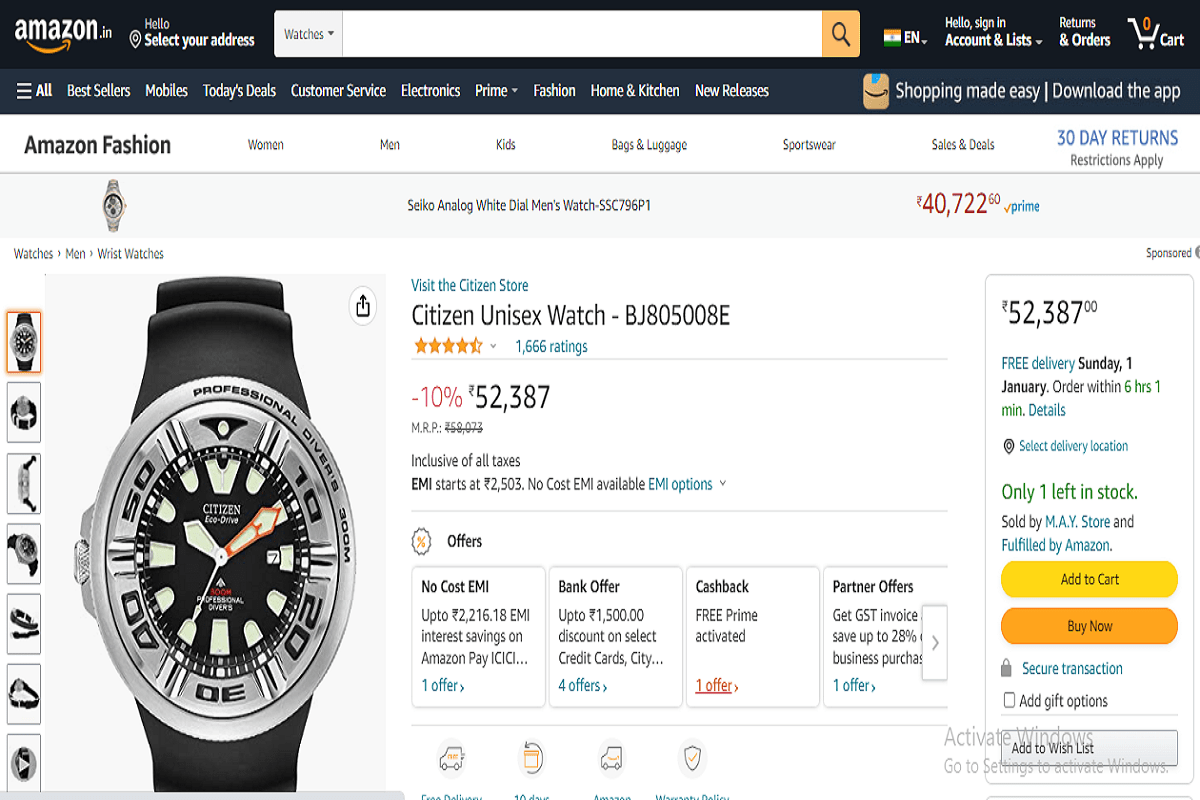The height and width of the screenshot is (800, 1200).
Task: Click the location pin to select delivery location
Action: (1008, 446)
